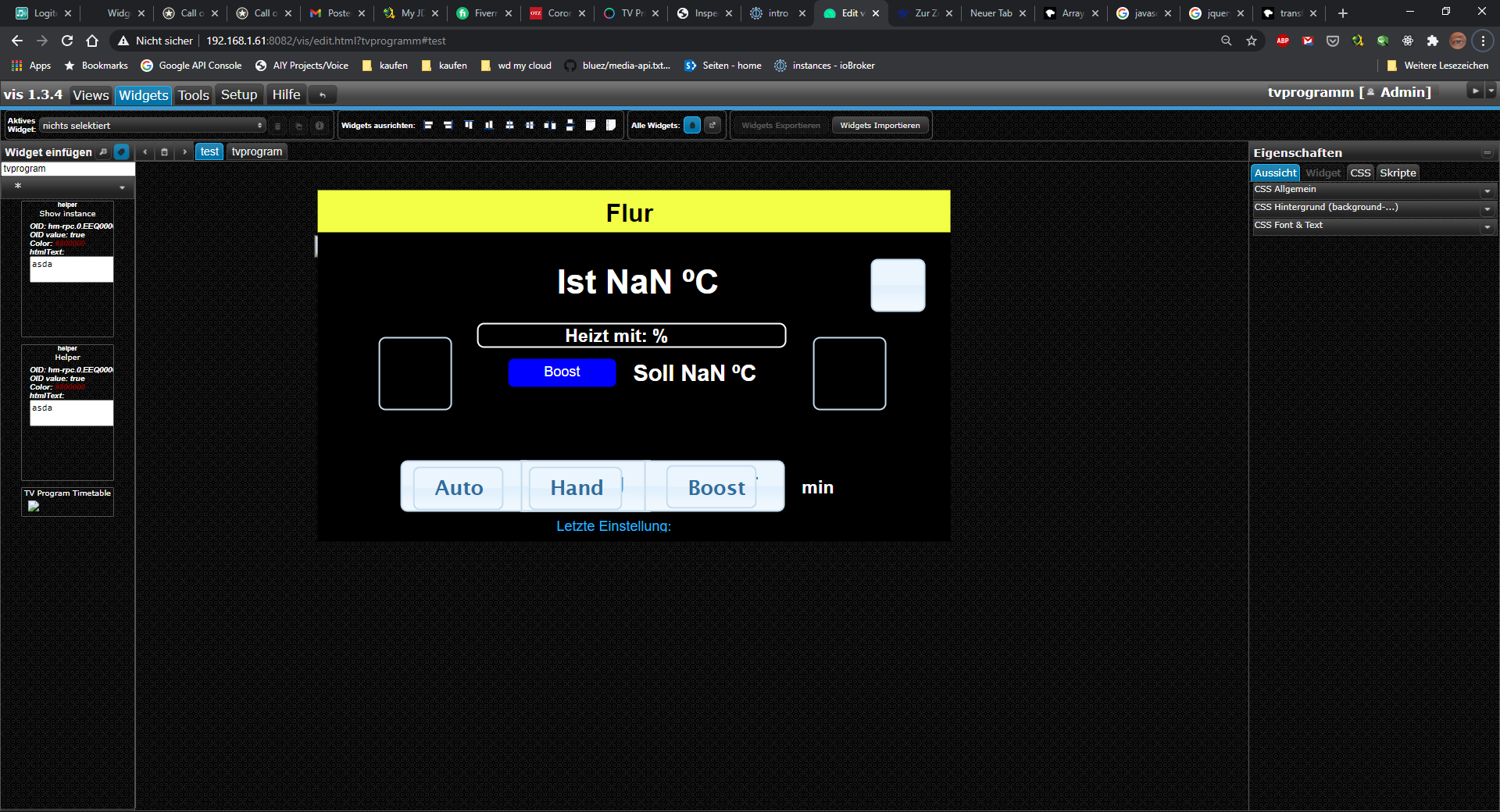
Task: Open a new browser tab
Action: tap(1342, 13)
